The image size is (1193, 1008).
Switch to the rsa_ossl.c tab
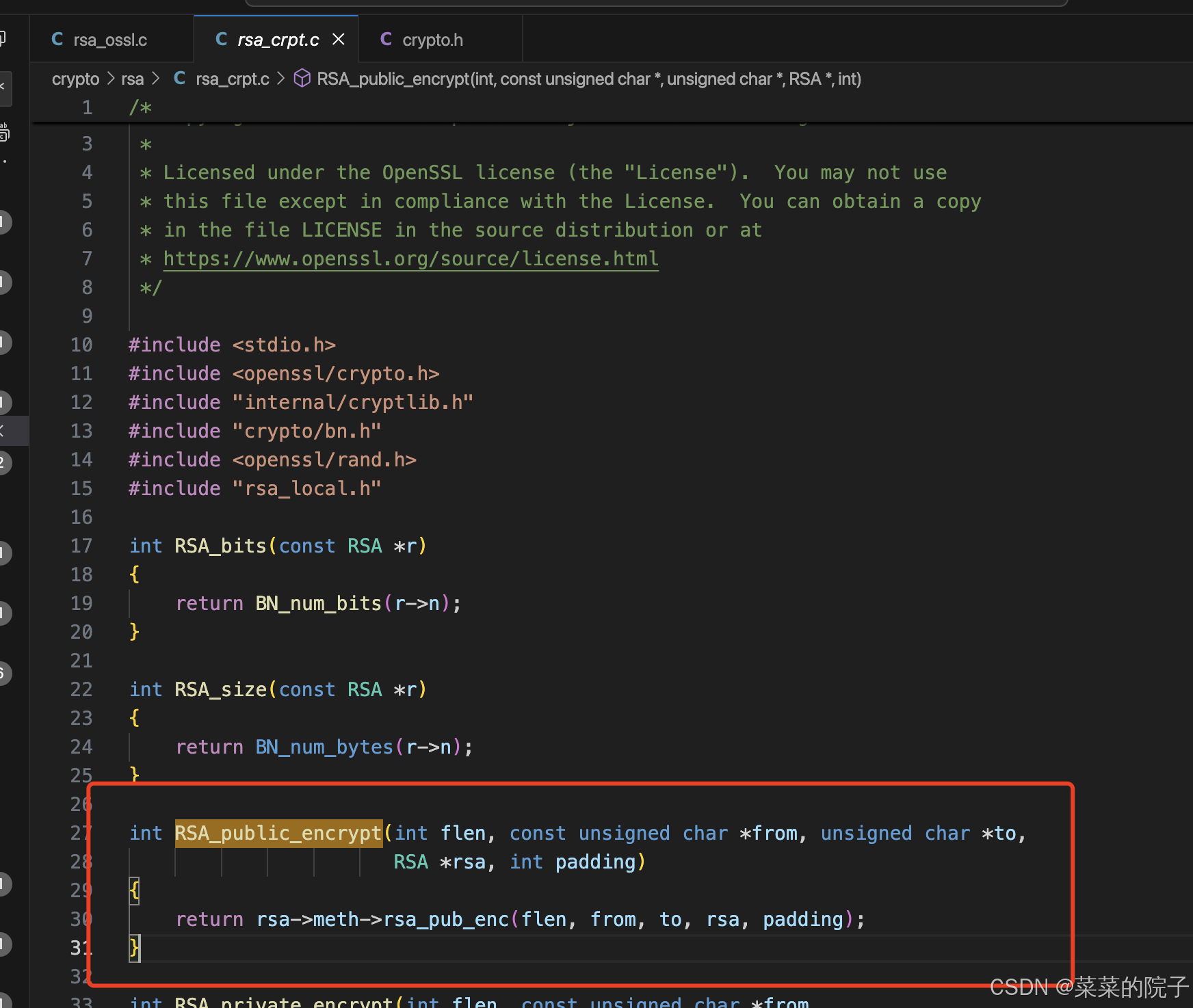[x=109, y=39]
